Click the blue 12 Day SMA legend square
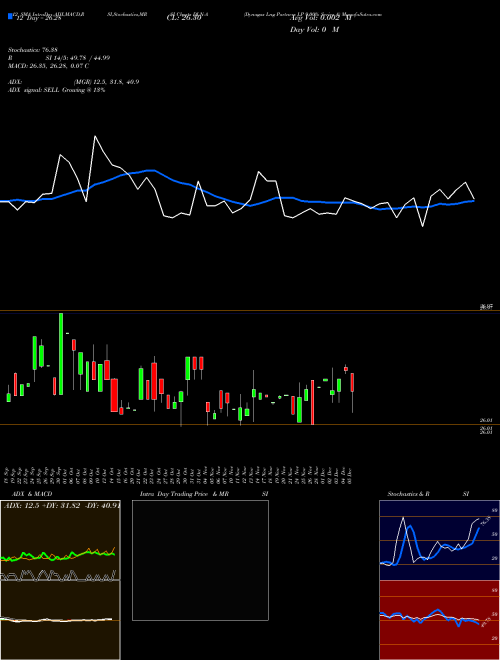The width and height of the screenshot is (500, 660). 10,17
